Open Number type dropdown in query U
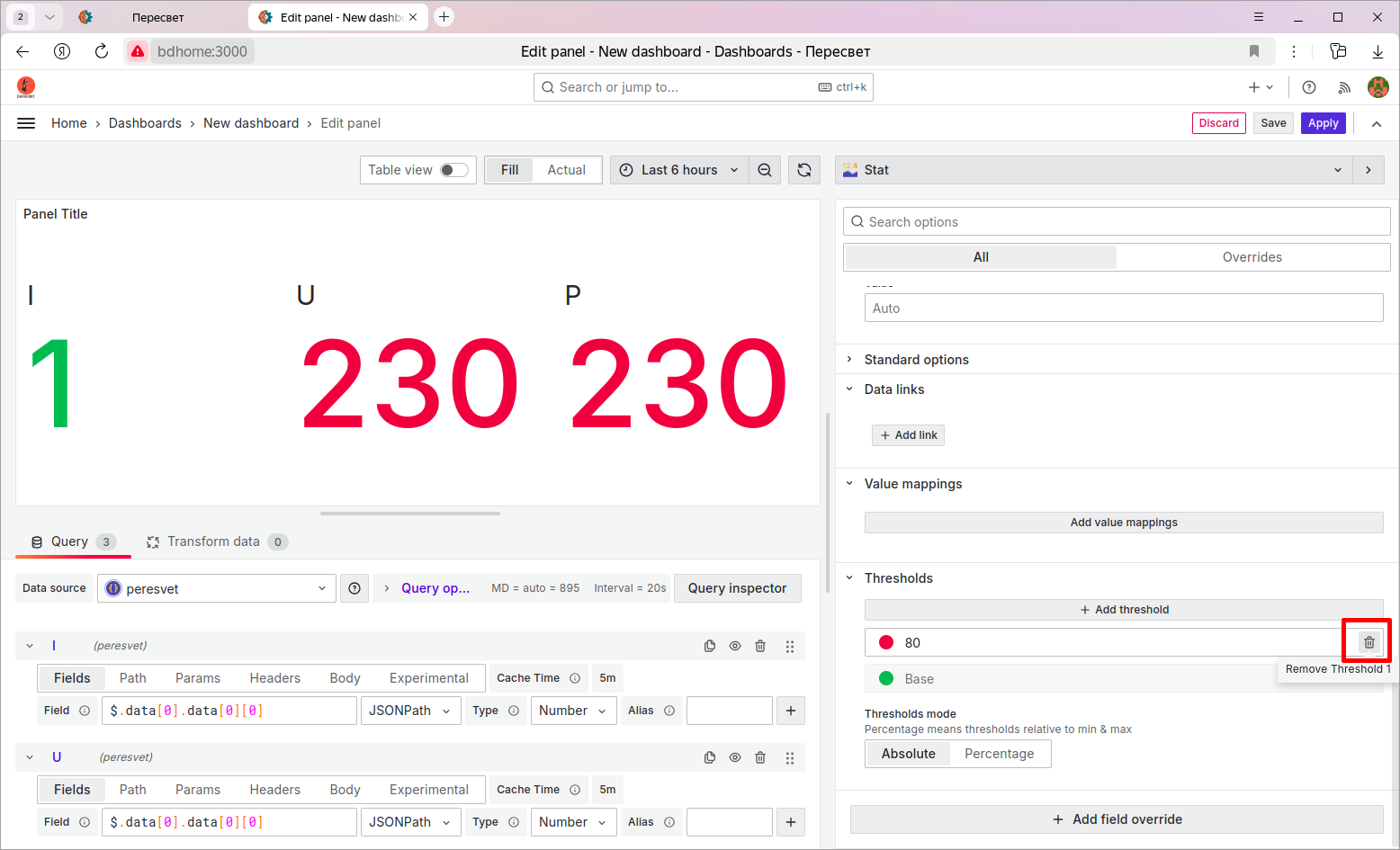1400x850 pixels. [x=574, y=822]
